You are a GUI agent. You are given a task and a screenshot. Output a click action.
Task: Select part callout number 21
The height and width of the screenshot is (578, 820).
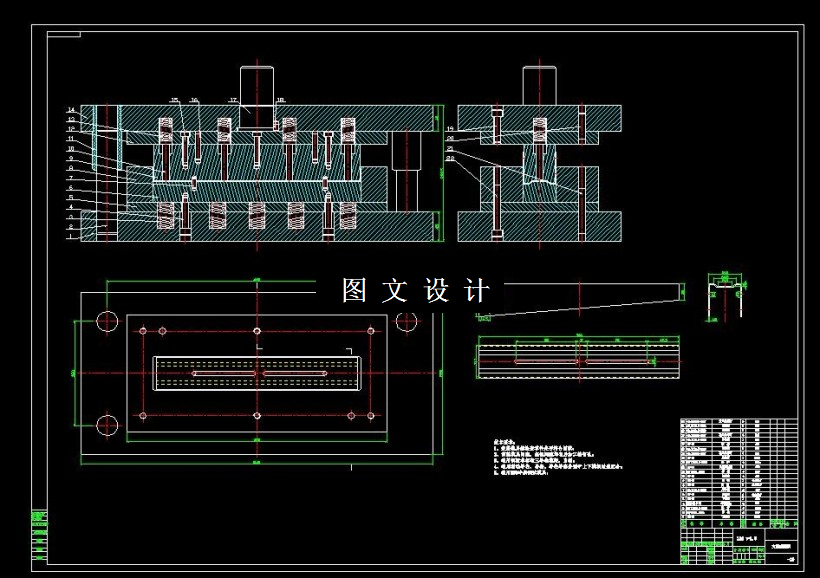pos(450,149)
